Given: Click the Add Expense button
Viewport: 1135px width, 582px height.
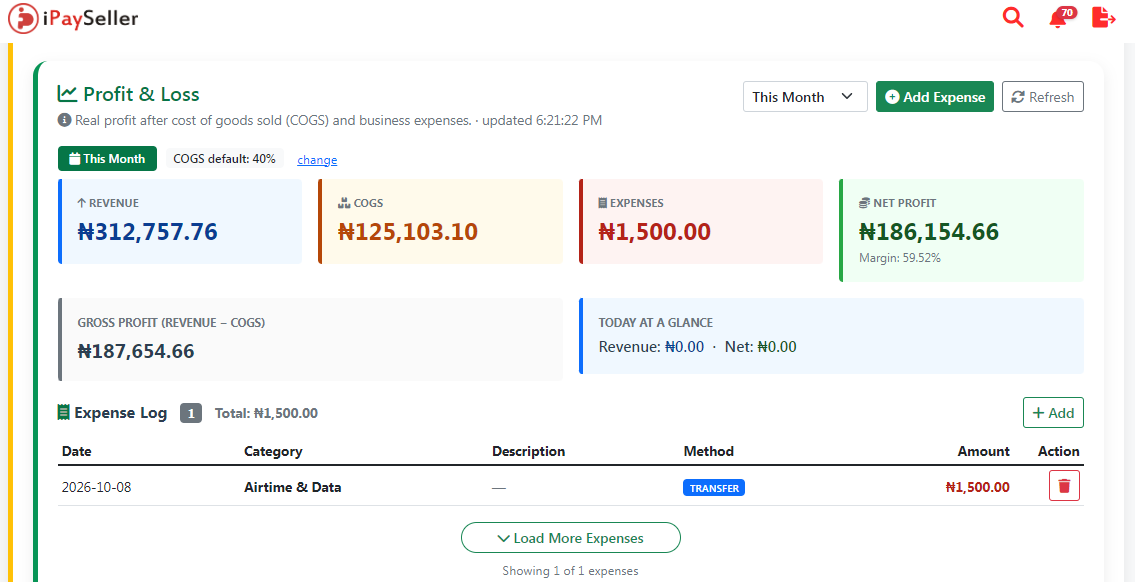Looking at the screenshot, I should [934, 97].
